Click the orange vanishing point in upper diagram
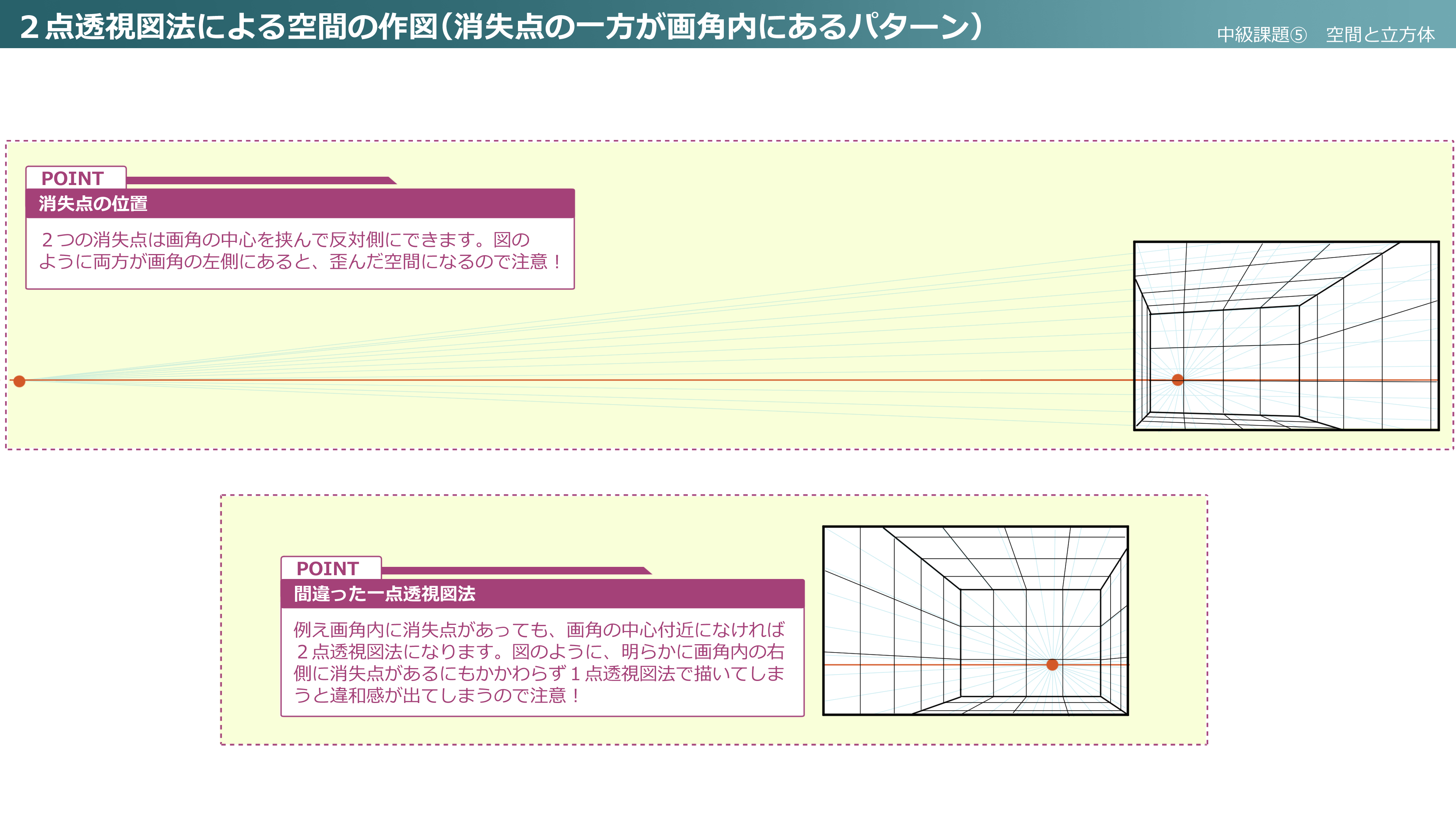The image size is (1456, 819). coord(1178,380)
